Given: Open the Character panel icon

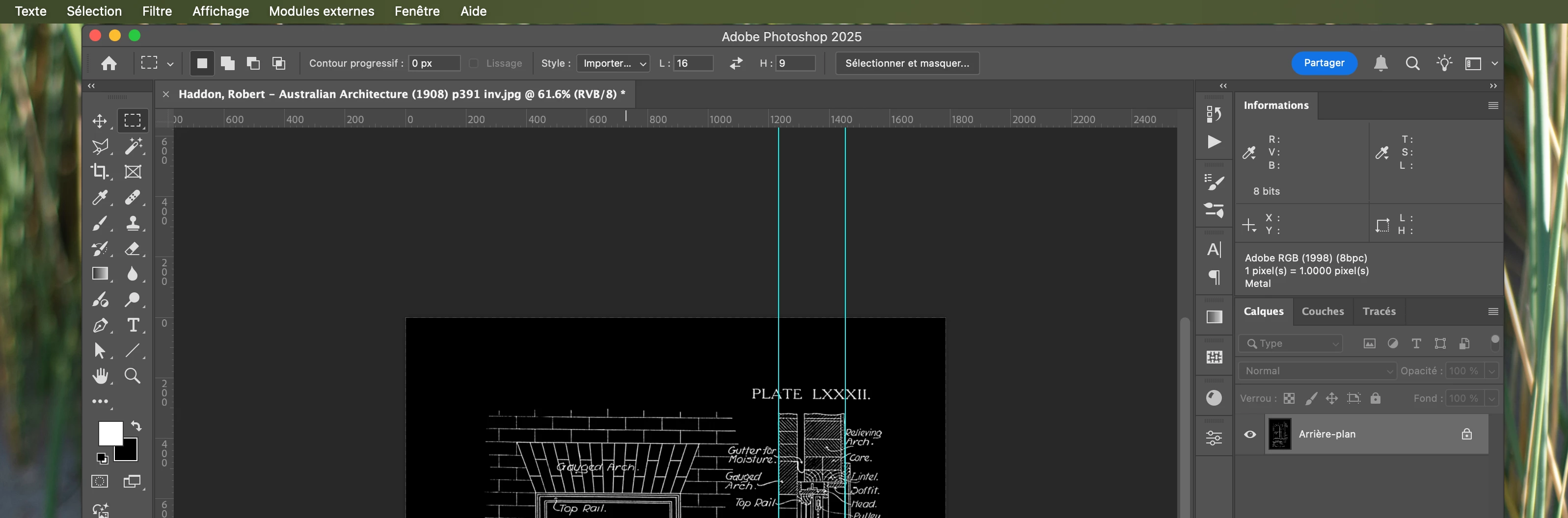Looking at the screenshot, I should coord(1214,249).
